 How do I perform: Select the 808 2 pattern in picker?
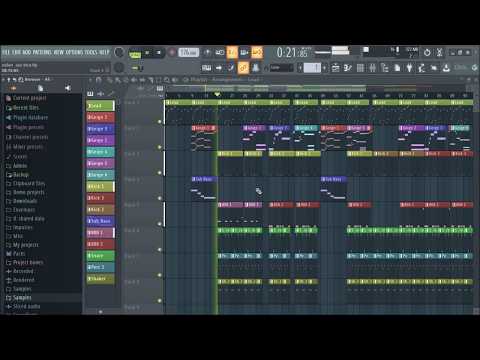pos(100,244)
